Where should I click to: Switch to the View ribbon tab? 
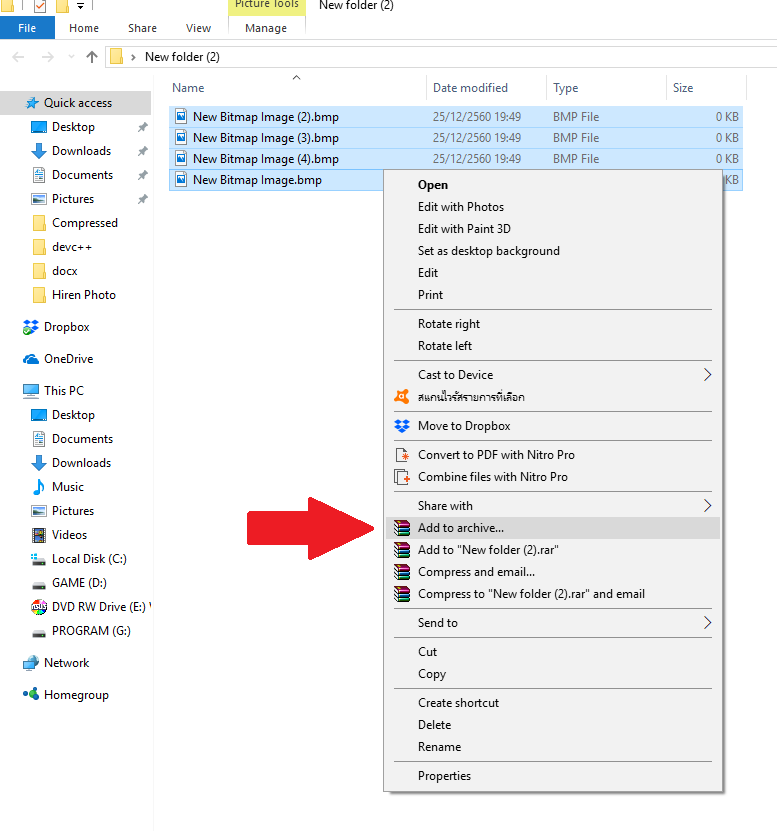click(x=198, y=28)
